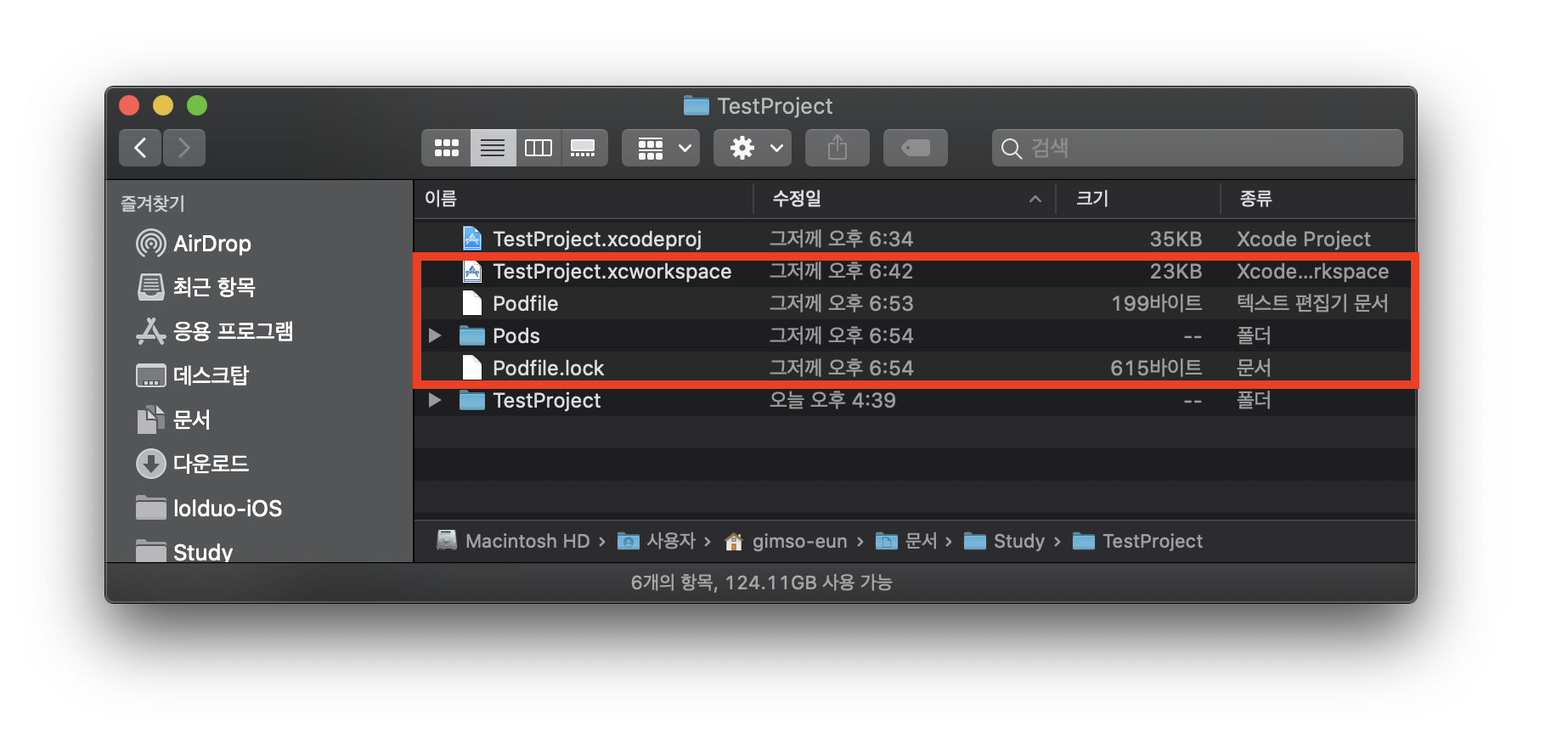Screen dimensions: 1568x732
Task: Click the green zoom window button
Action: click(197, 105)
